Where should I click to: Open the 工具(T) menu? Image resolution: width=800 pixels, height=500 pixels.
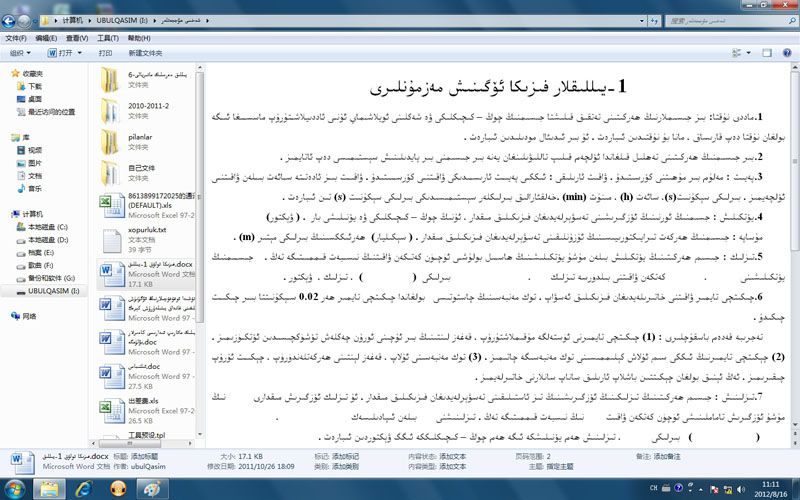click(x=108, y=38)
